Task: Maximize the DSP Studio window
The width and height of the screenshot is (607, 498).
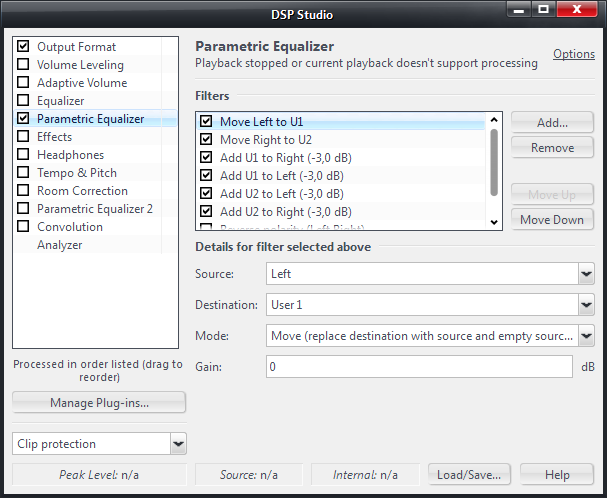Action: (544, 9)
